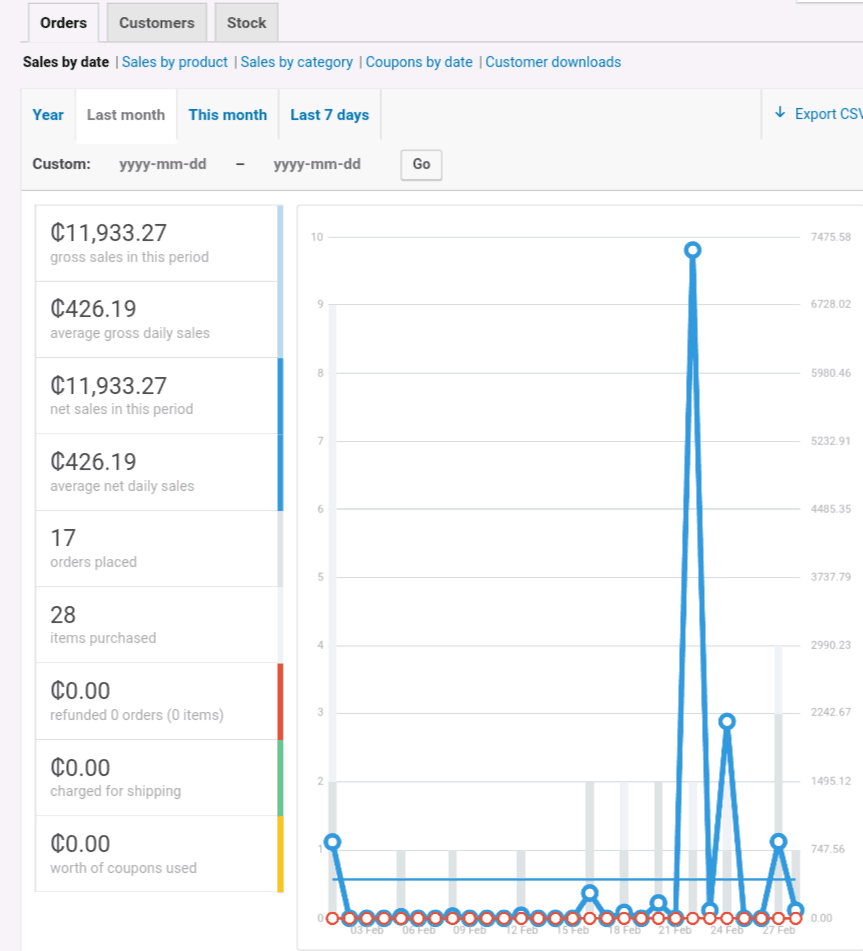Open Sales by product report
The width and height of the screenshot is (863, 951).
[x=175, y=62]
